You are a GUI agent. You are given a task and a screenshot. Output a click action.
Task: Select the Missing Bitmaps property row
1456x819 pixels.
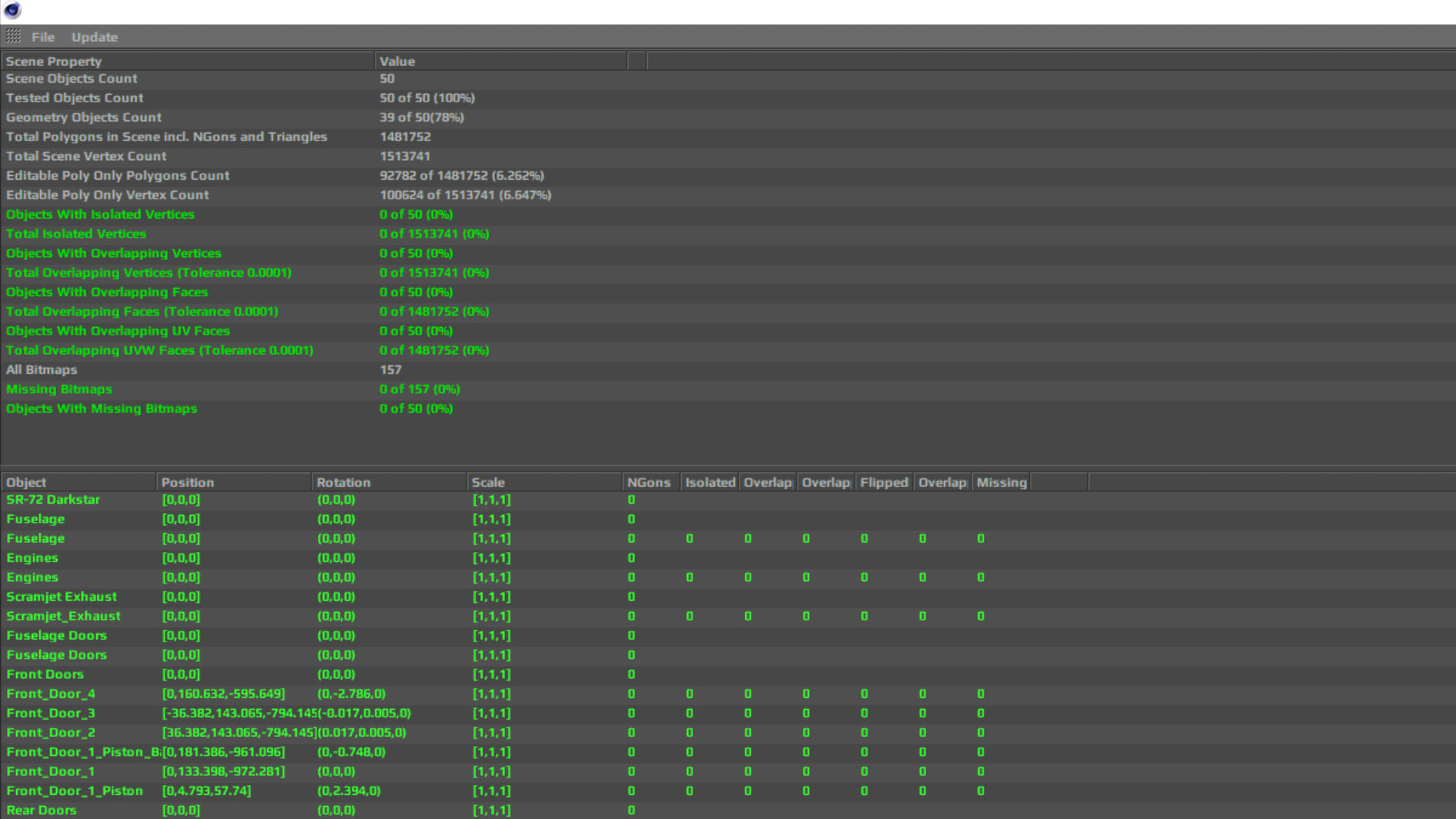click(x=59, y=389)
